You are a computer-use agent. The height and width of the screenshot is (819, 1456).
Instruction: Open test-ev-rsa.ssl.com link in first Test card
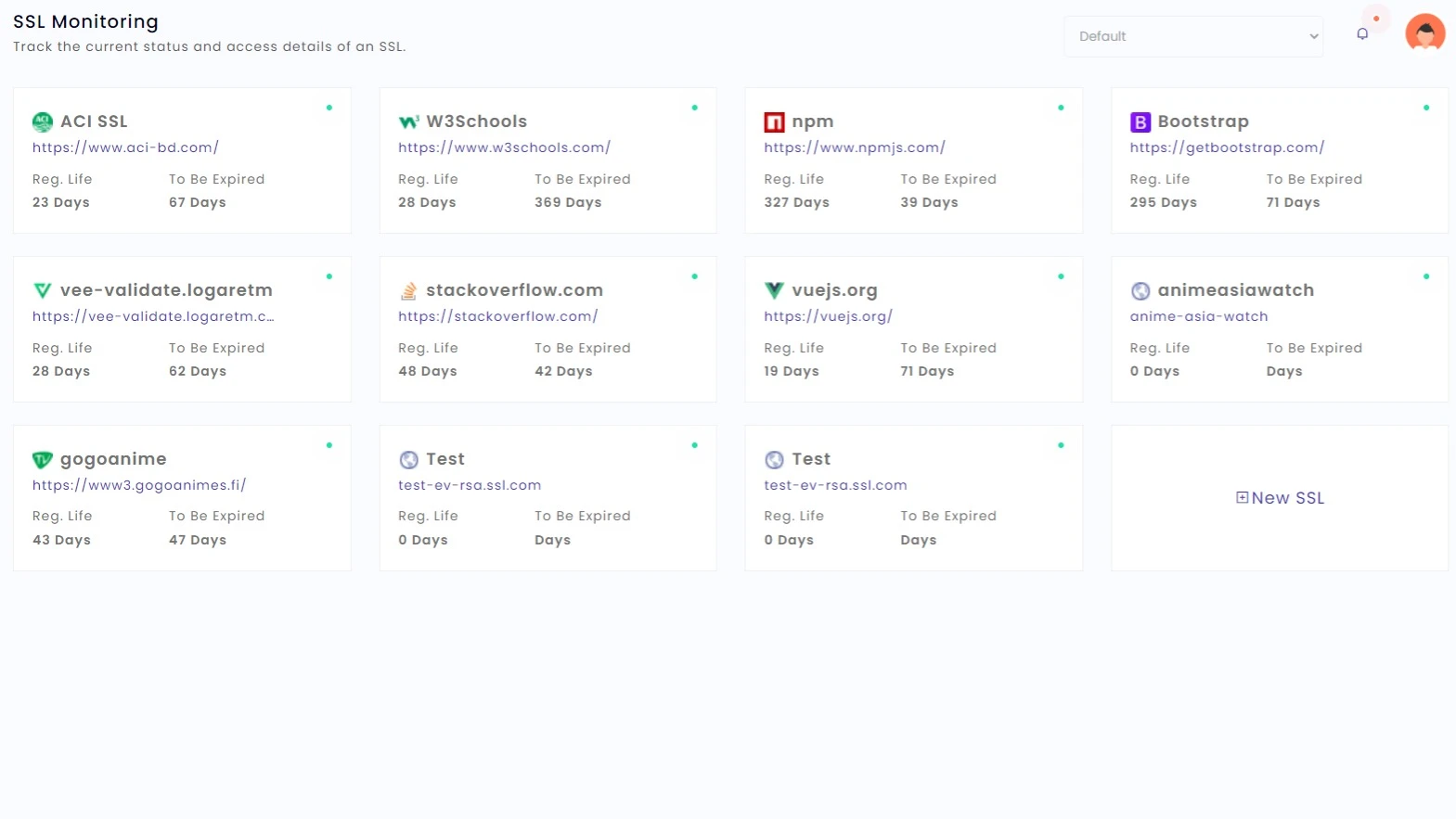click(x=470, y=485)
